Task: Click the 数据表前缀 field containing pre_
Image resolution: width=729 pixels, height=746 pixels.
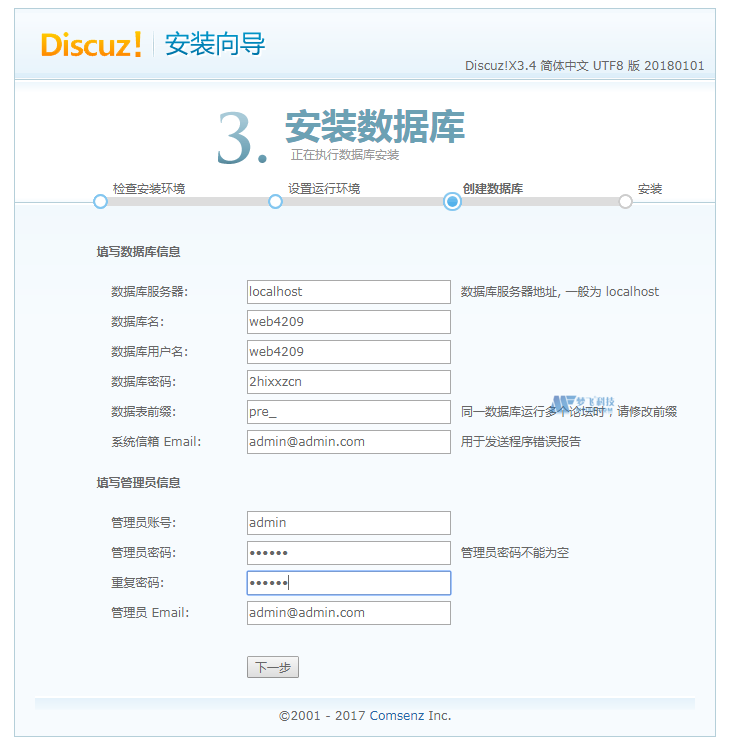Action: 349,412
